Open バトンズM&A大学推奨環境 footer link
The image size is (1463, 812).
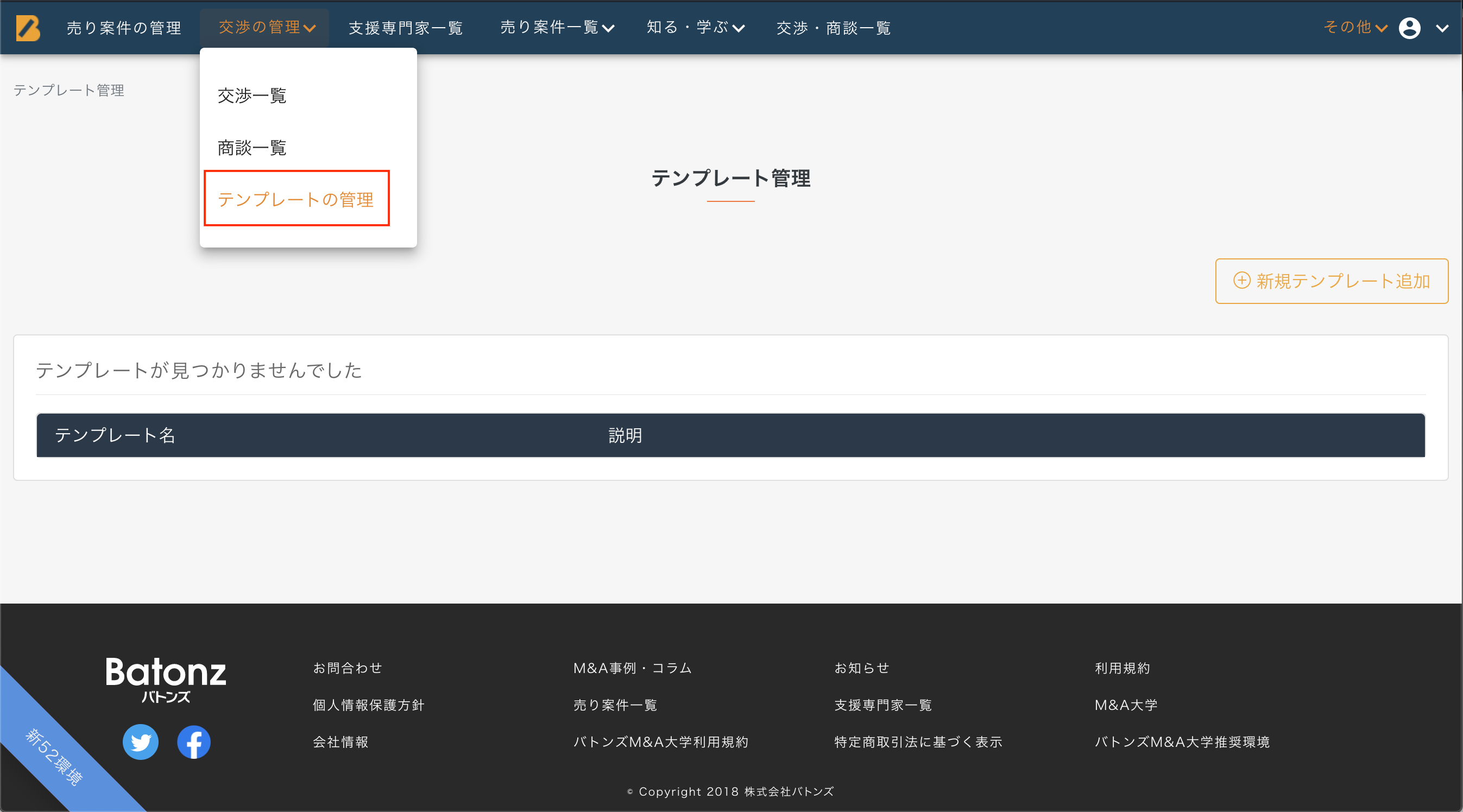point(1182,742)
